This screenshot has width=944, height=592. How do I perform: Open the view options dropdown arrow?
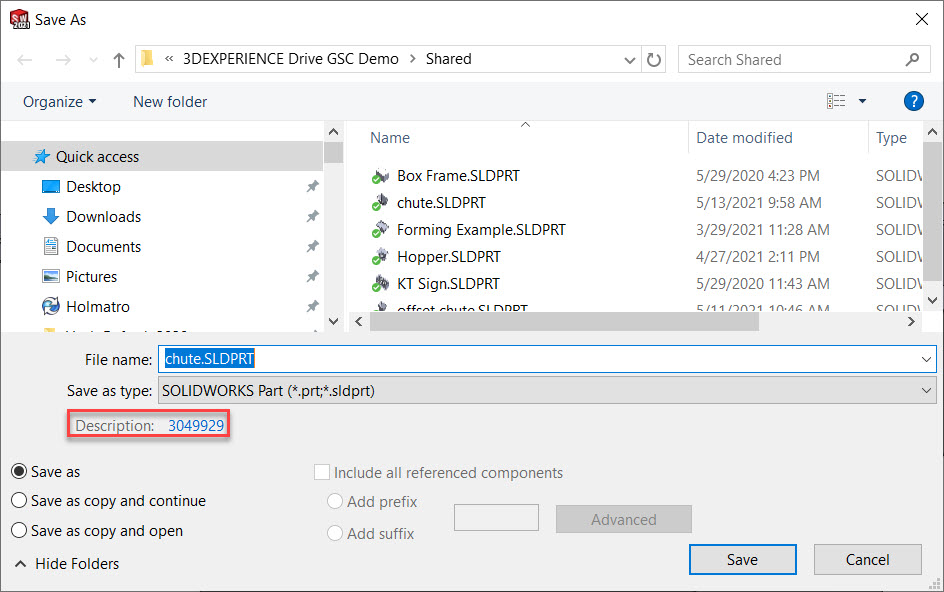coord(862,101)
